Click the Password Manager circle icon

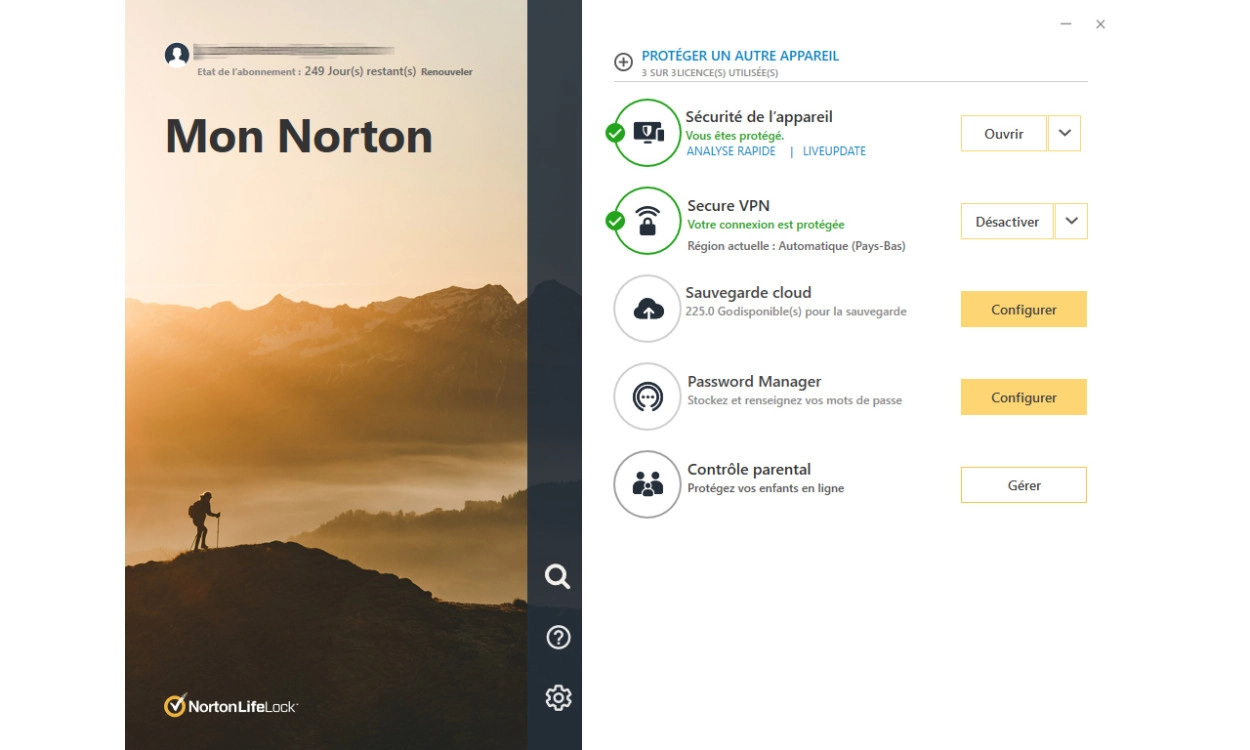648,397
